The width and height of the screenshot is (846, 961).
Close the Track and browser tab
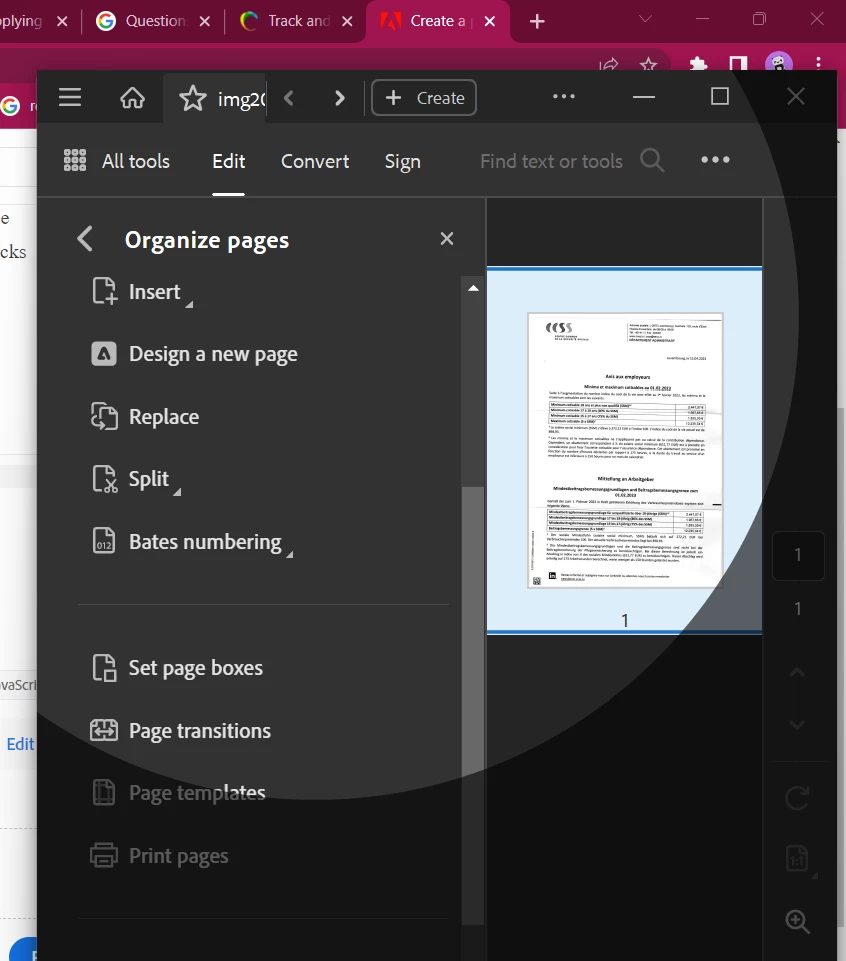point(347,21)
